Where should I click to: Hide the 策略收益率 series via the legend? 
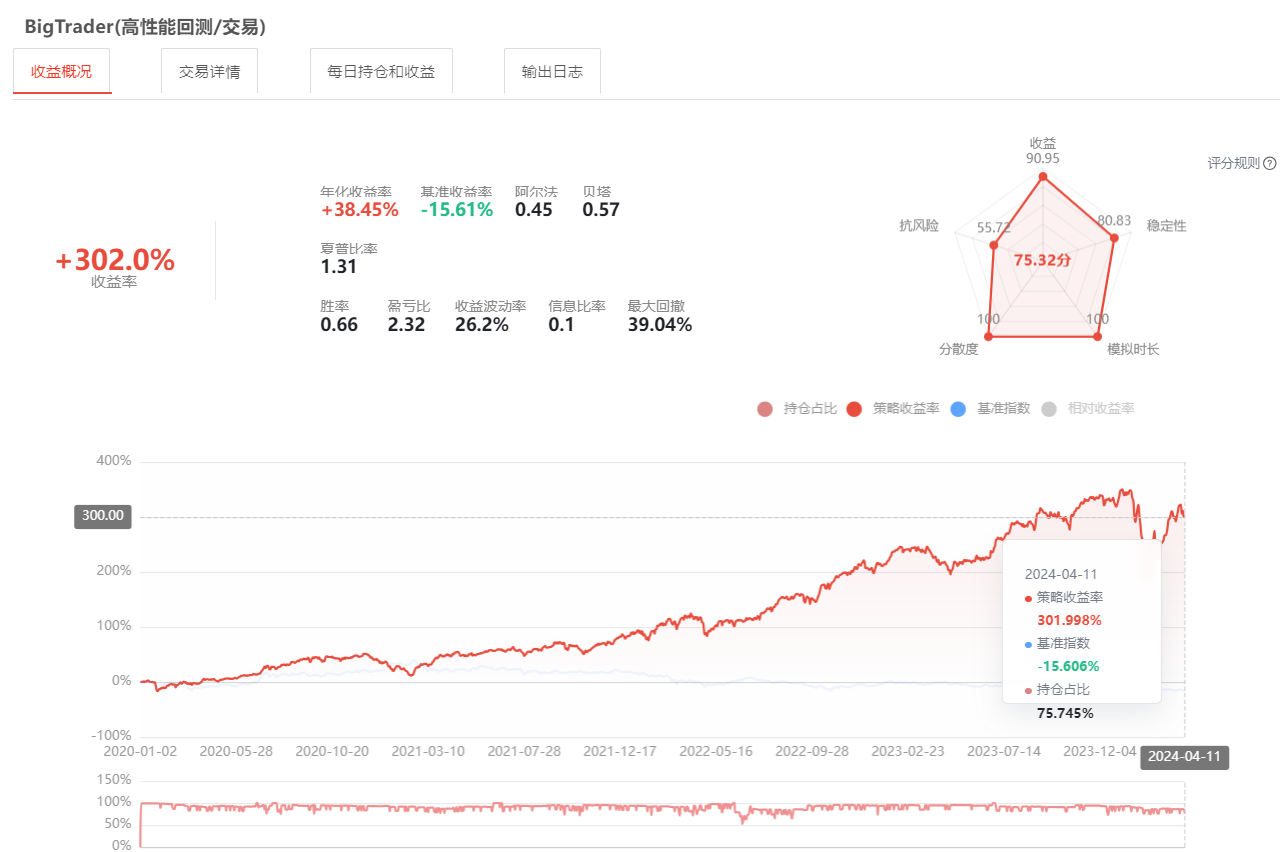pyautogui.click(x=893, y=408)
